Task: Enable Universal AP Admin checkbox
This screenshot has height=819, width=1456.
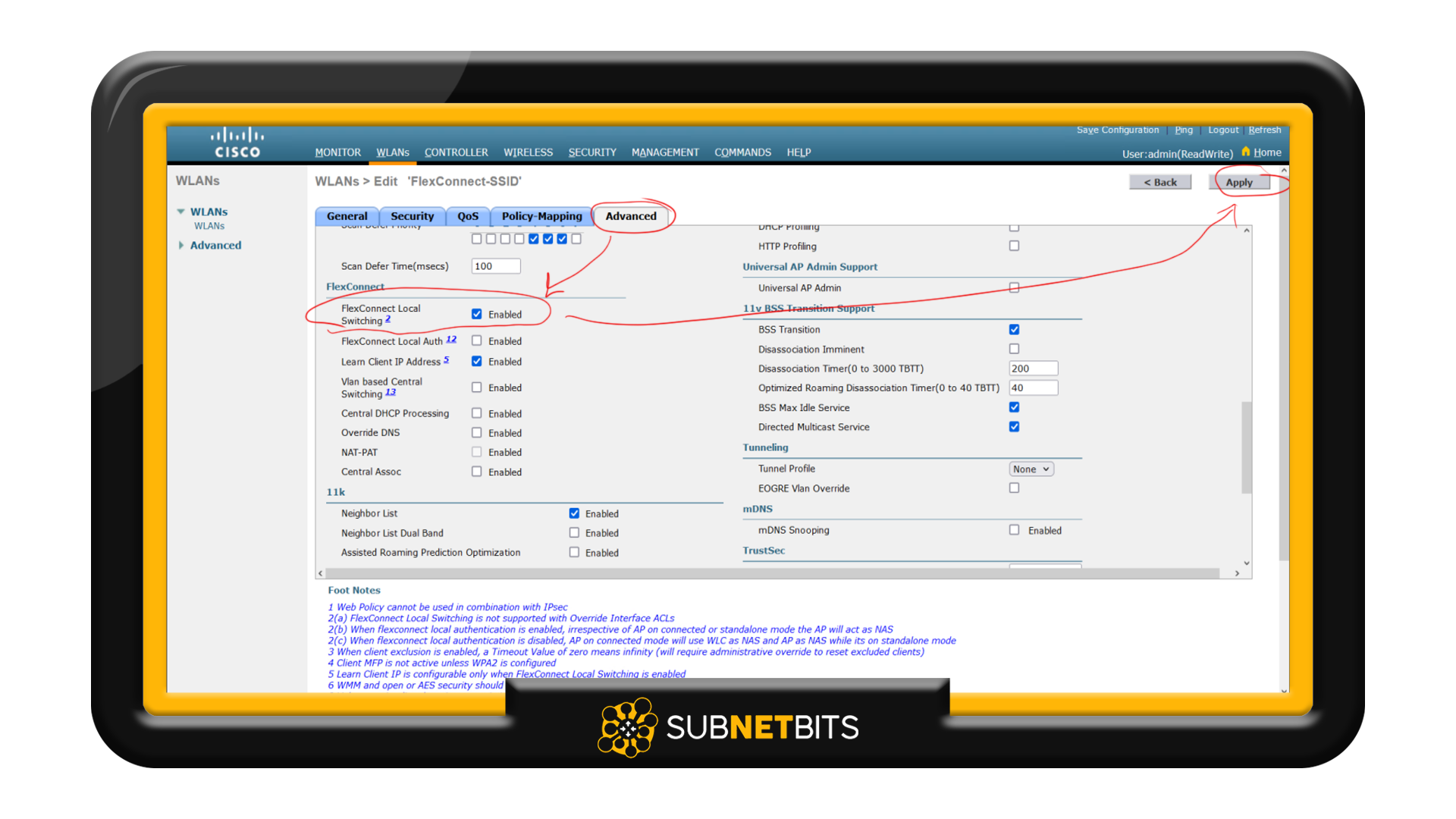Action: [1014, 287]
